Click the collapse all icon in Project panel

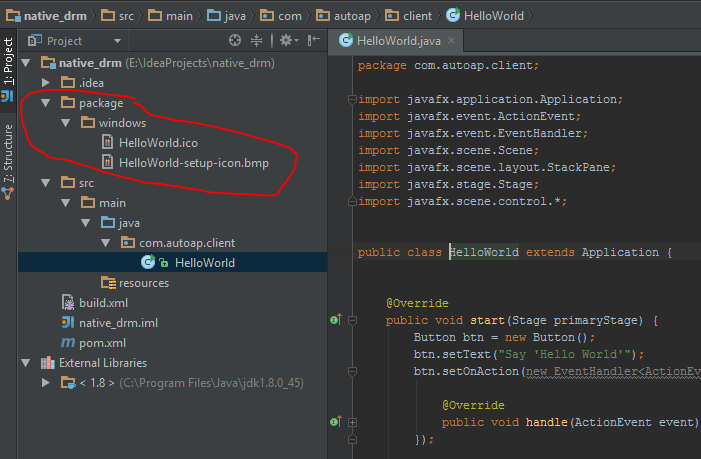[256, 41]
